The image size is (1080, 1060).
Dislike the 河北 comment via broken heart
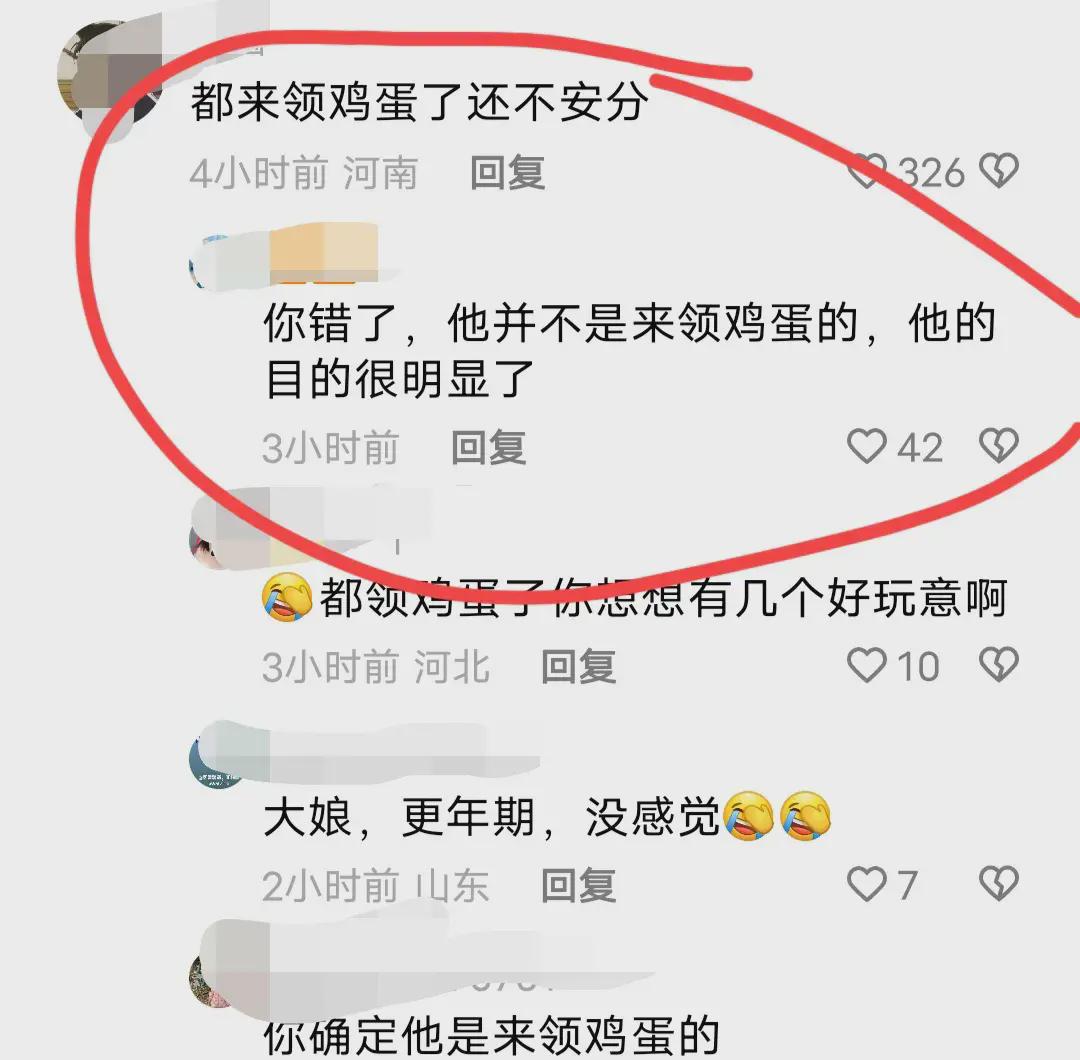tap(999, 665)
